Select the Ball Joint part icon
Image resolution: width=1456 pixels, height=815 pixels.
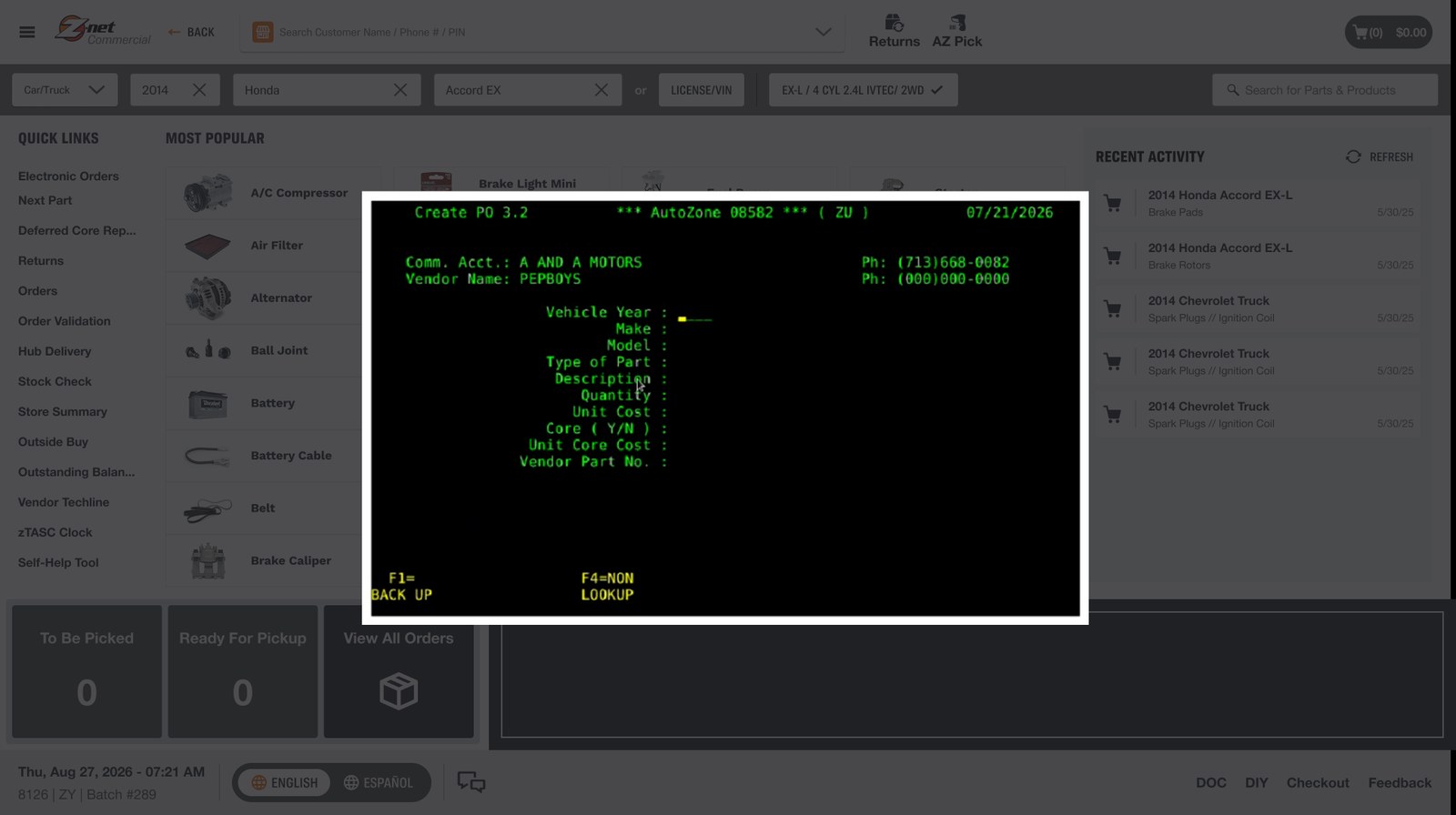click(x=208, y=350)
